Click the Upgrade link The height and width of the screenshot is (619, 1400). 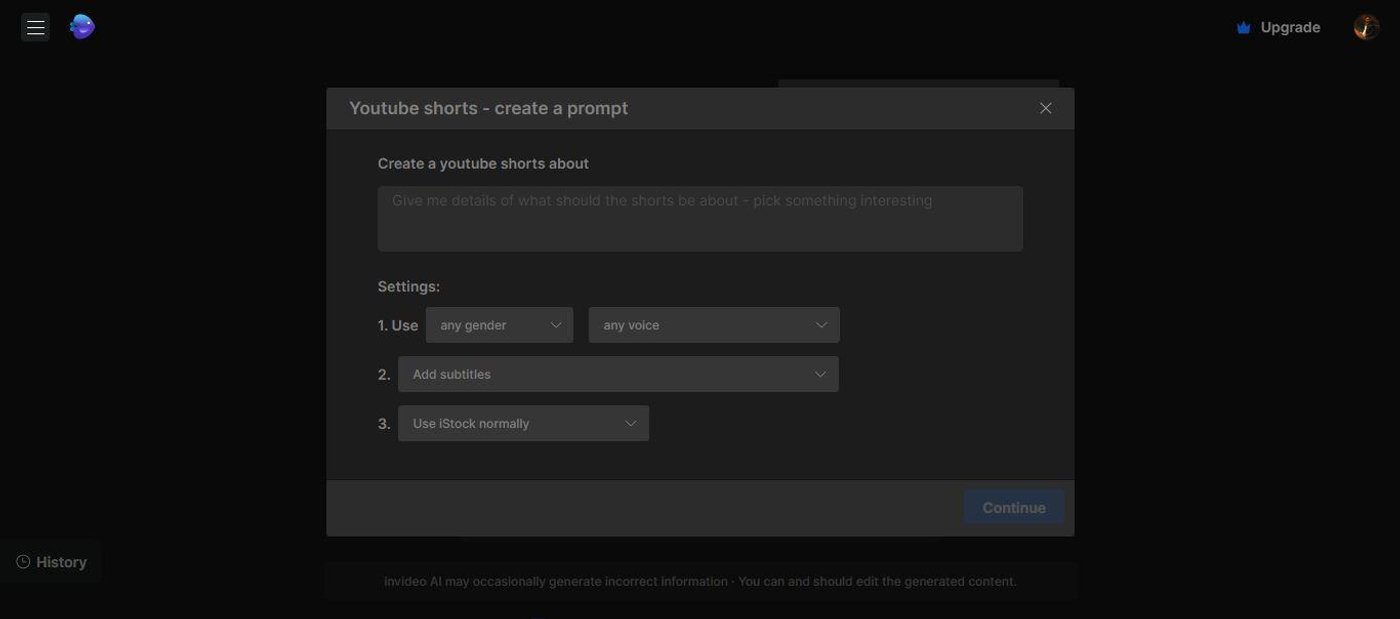pyautogui.click(x=1289, y=28)
